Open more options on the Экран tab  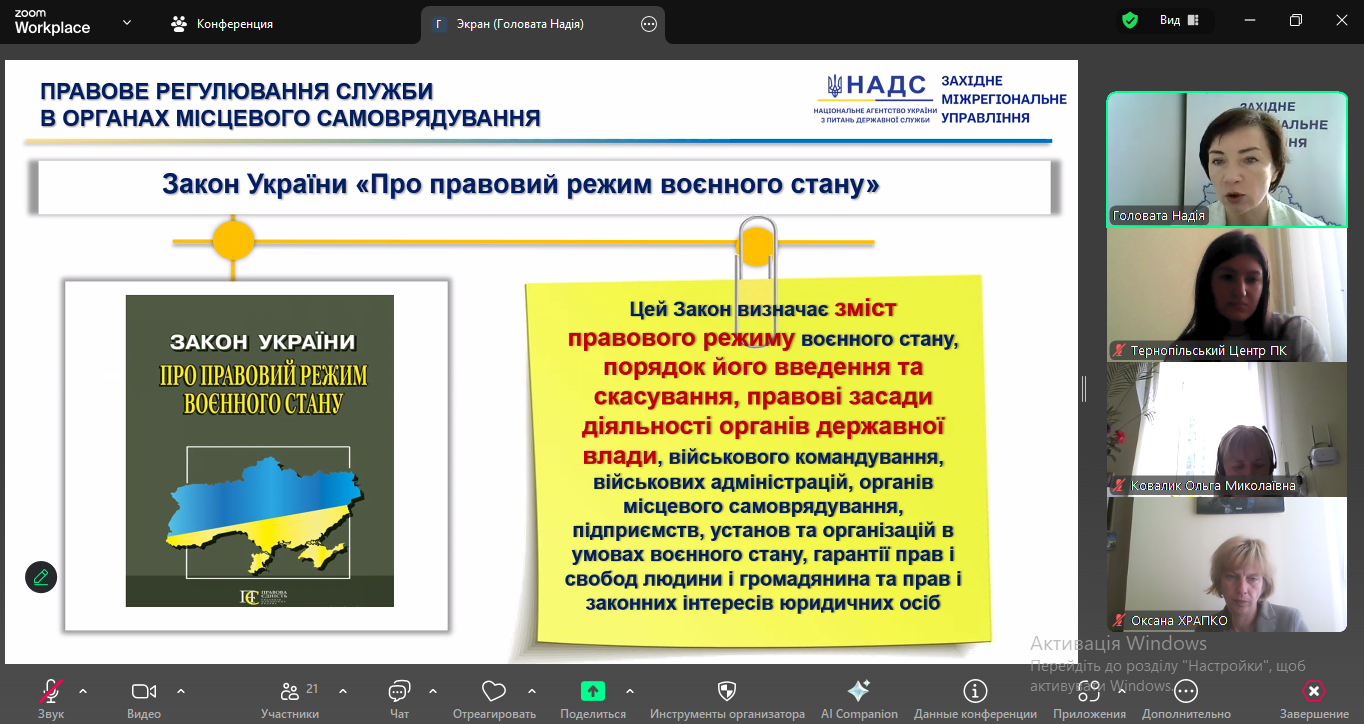[x=649, y=24]
